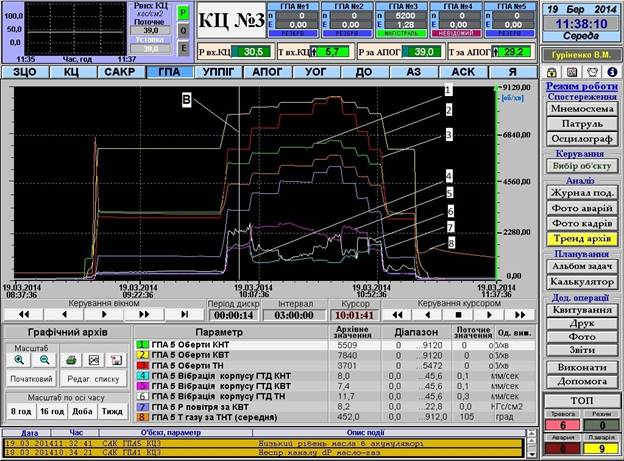This screenshot has height=461, width=624.
Task: Toggle the P mode button
Action: coord(183,13)
